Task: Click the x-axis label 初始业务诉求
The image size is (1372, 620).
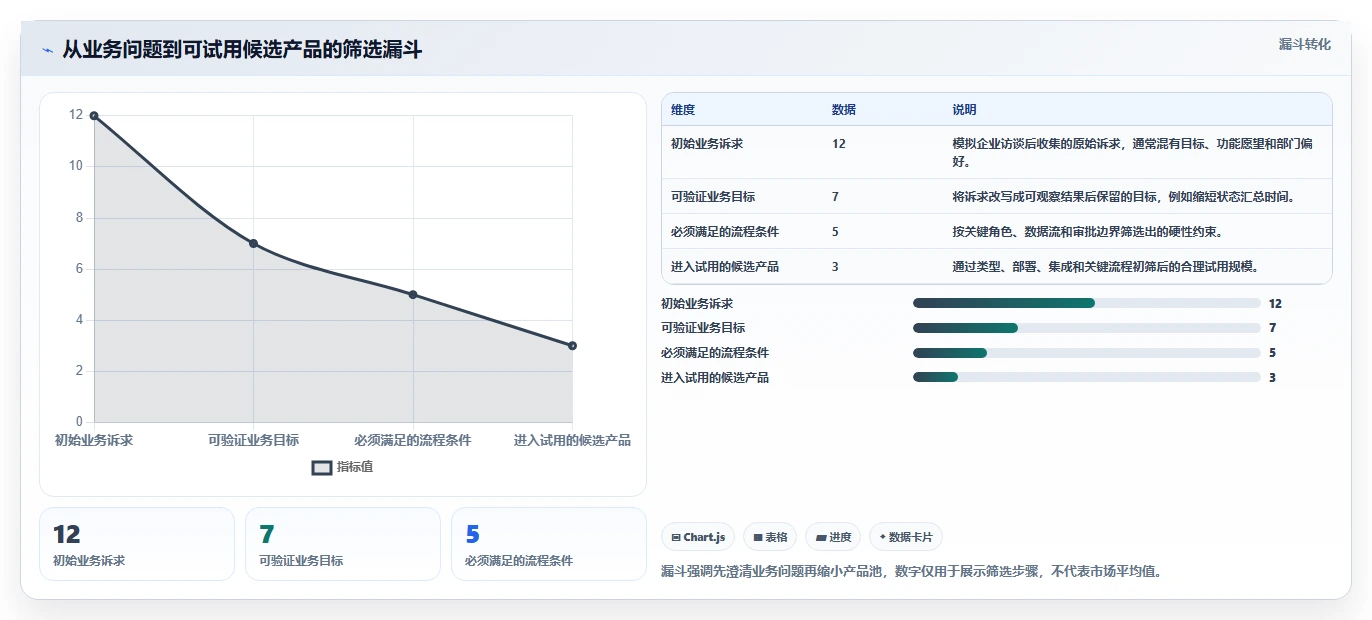Action: 94,440
